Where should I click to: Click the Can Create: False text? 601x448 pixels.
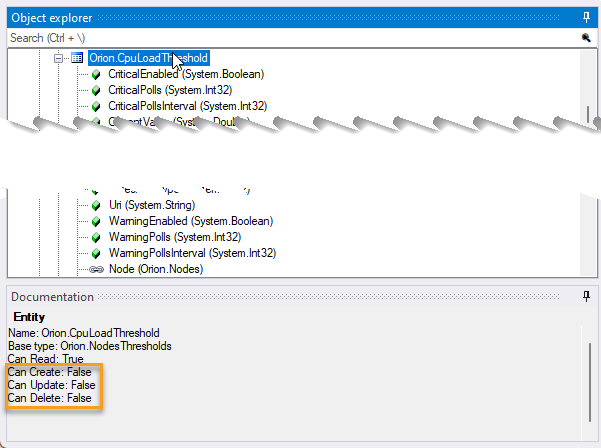(49, 372)
